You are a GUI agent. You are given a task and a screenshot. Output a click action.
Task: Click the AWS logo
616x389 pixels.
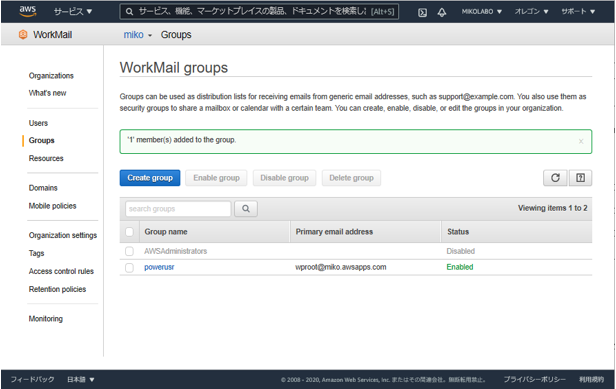(28, 11)
